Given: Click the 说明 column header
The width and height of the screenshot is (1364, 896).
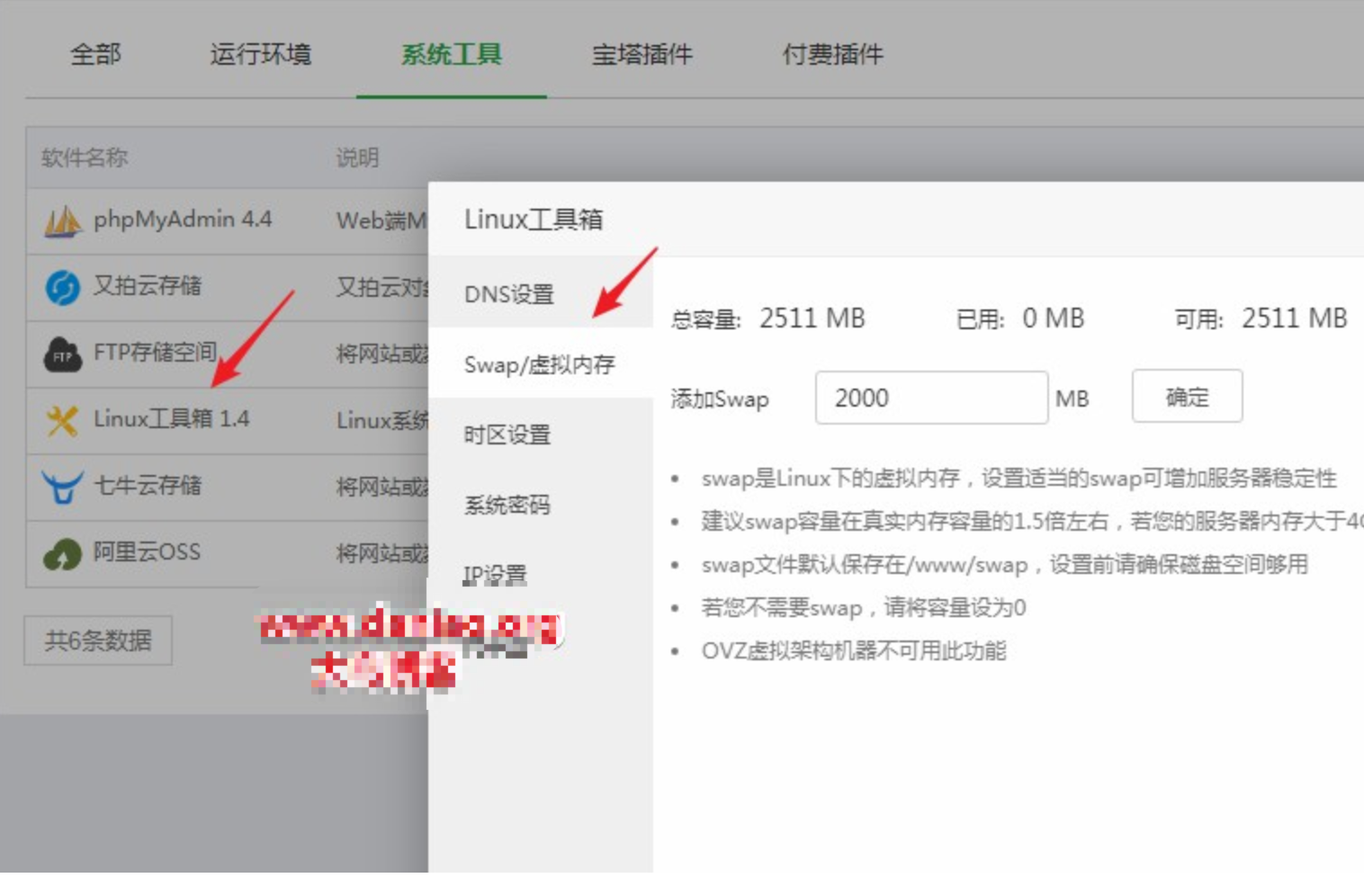Looking at the screenshot, I should click(x=357, y=157).
